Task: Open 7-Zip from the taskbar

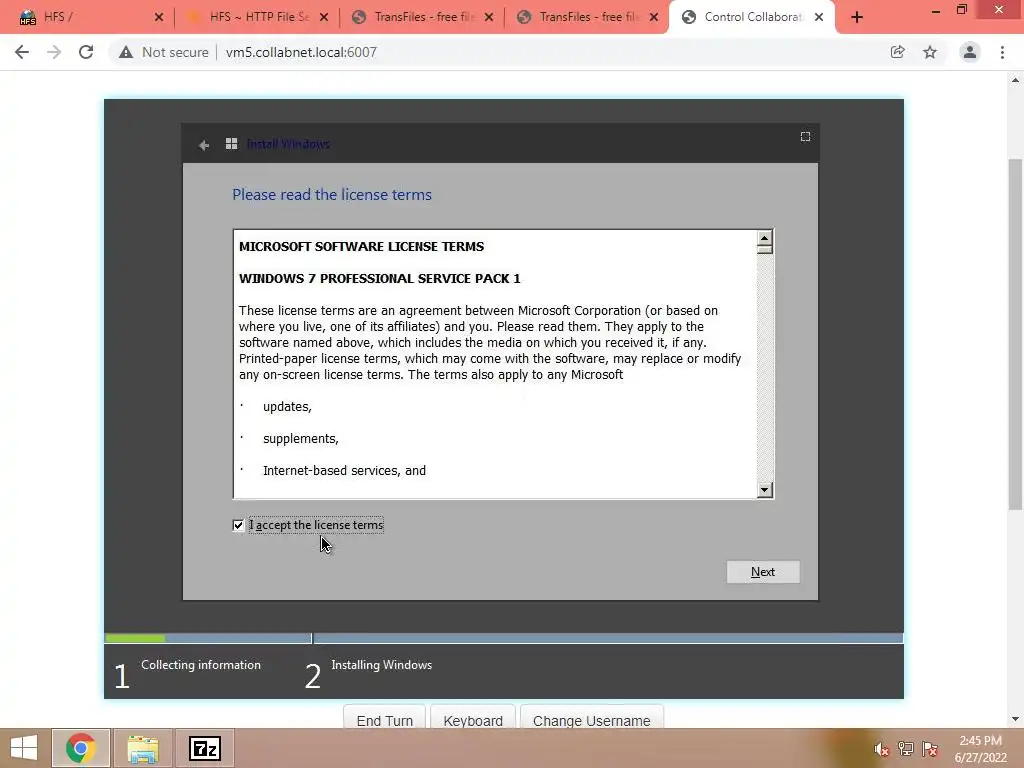Action: point(205,748)
